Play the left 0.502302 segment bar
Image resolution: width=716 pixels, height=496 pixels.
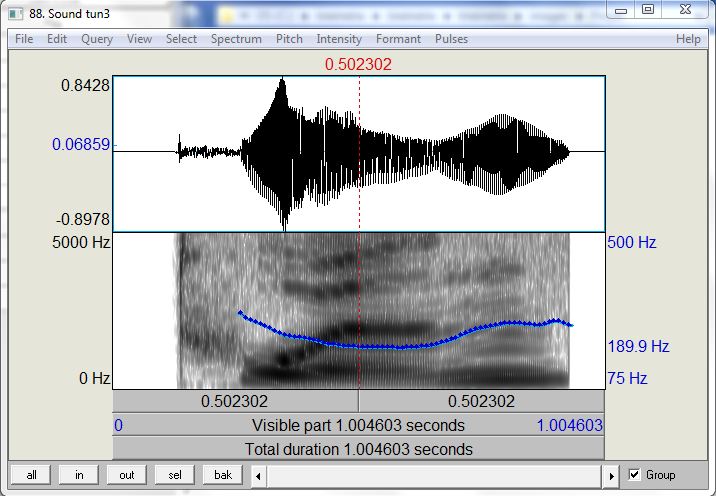[x=235, y=401]
